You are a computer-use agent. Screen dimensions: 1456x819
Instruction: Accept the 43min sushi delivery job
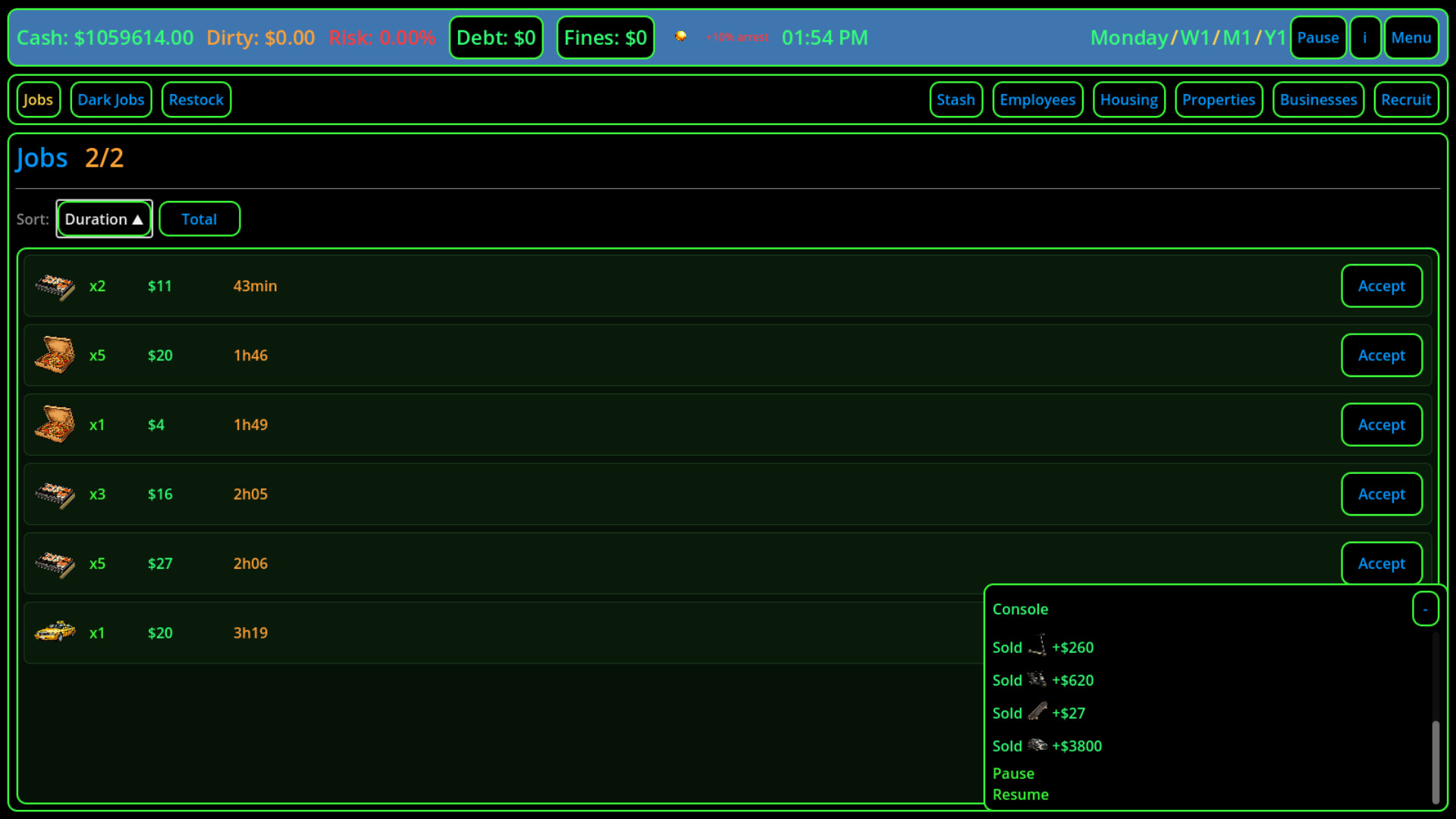point(1382,286)
